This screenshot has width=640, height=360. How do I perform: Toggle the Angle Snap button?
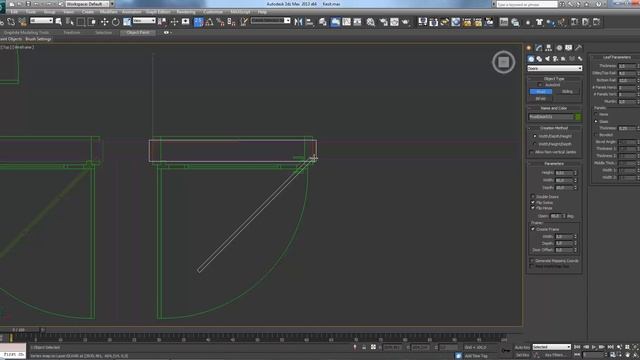[209, 22]
